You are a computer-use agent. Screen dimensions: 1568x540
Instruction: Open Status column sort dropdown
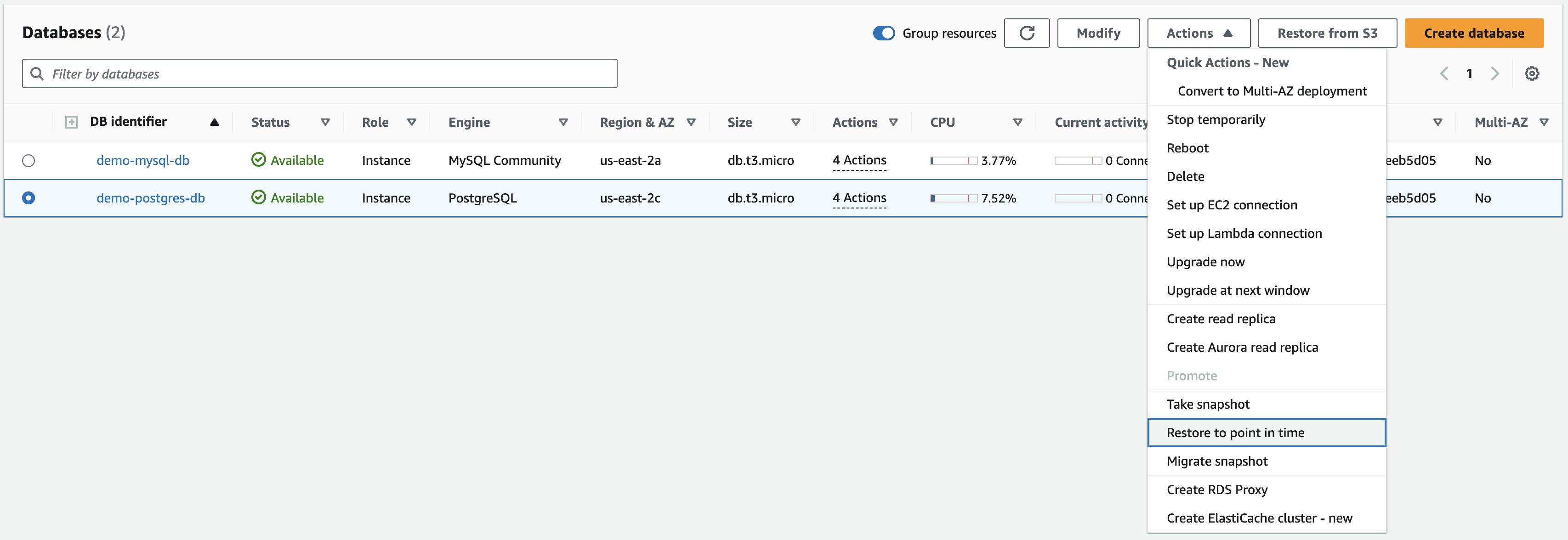[x=325, y=122]
